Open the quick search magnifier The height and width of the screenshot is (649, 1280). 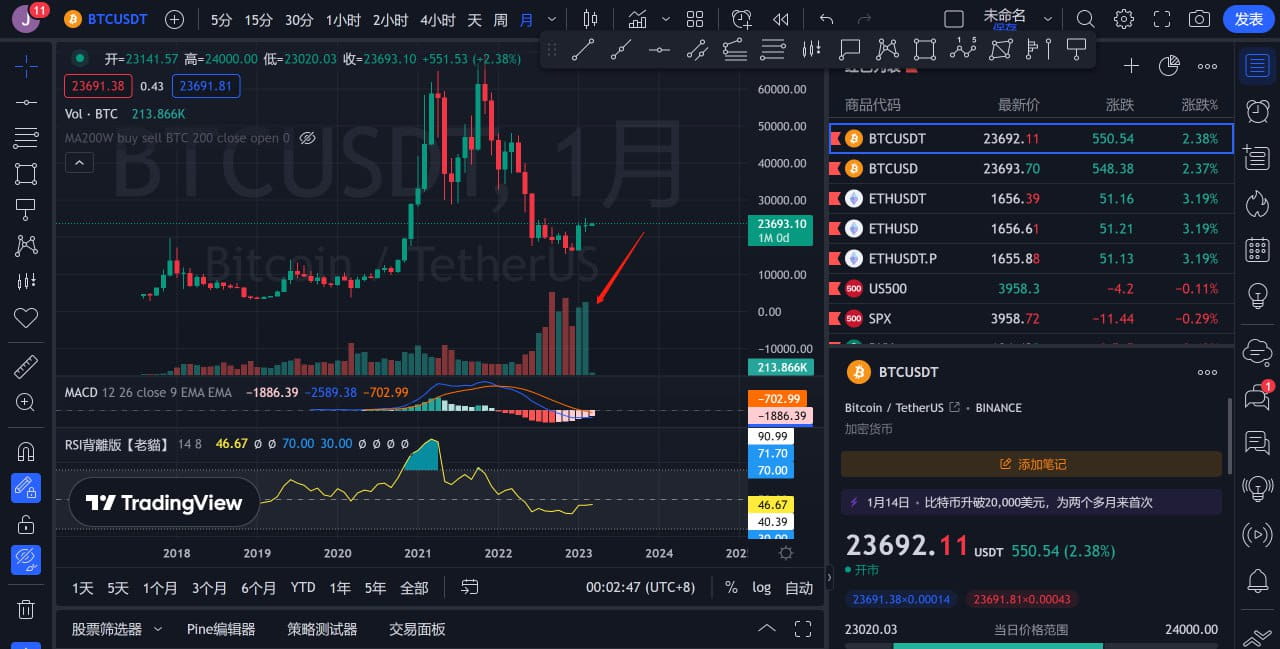(x=1085, y=19)
